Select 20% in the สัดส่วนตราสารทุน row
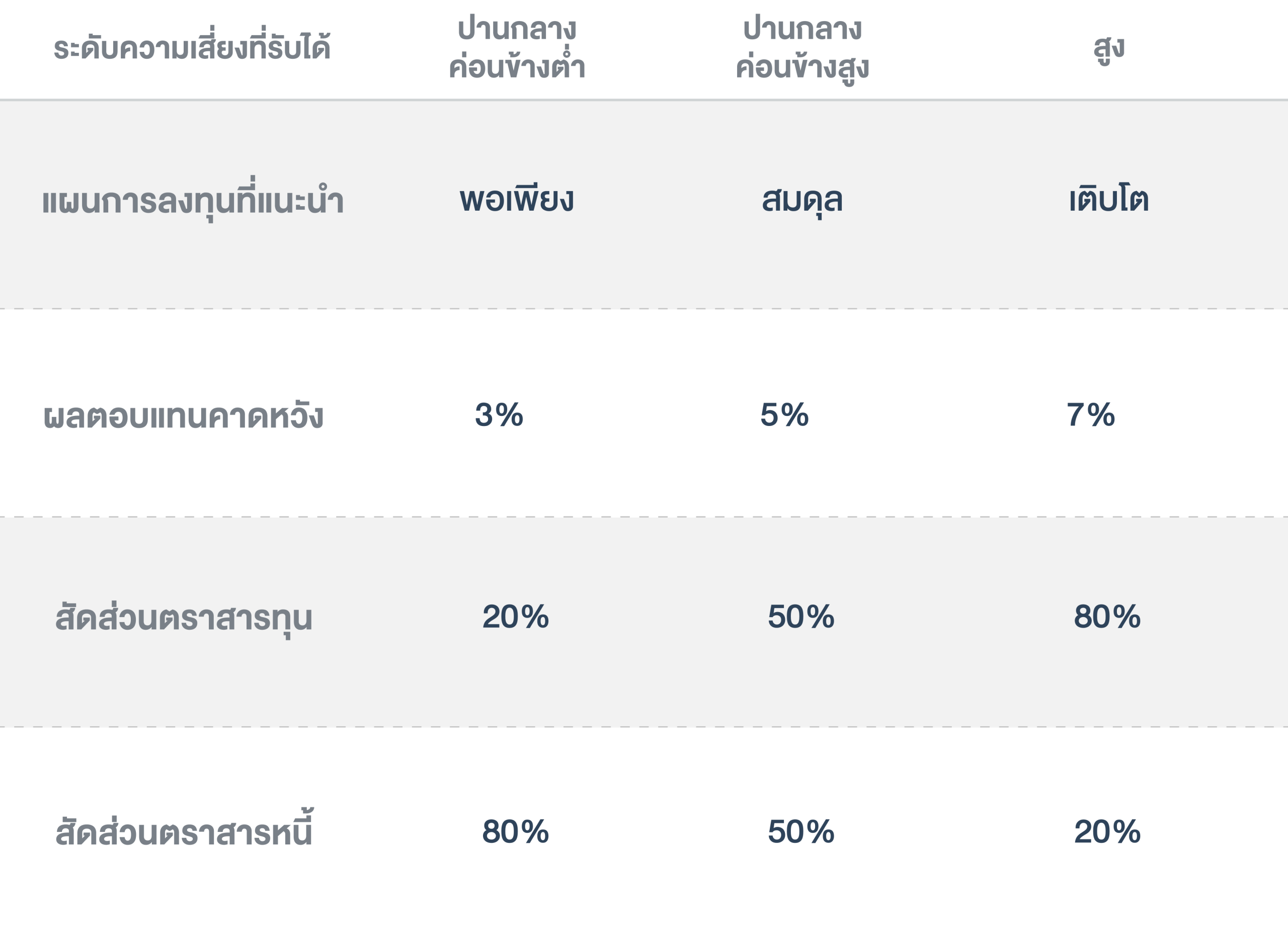 coord(516,617)
